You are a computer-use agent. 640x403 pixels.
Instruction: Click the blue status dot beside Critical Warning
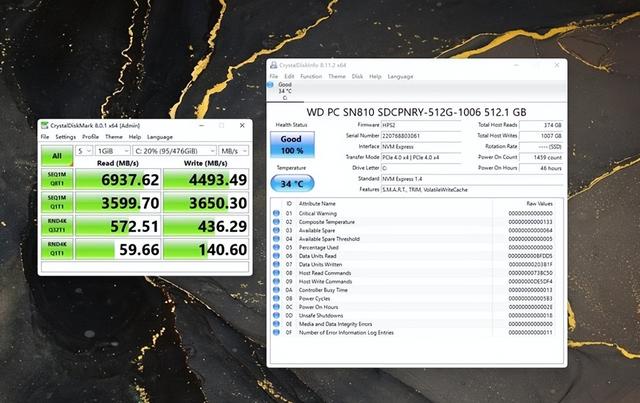pos(275,213)
